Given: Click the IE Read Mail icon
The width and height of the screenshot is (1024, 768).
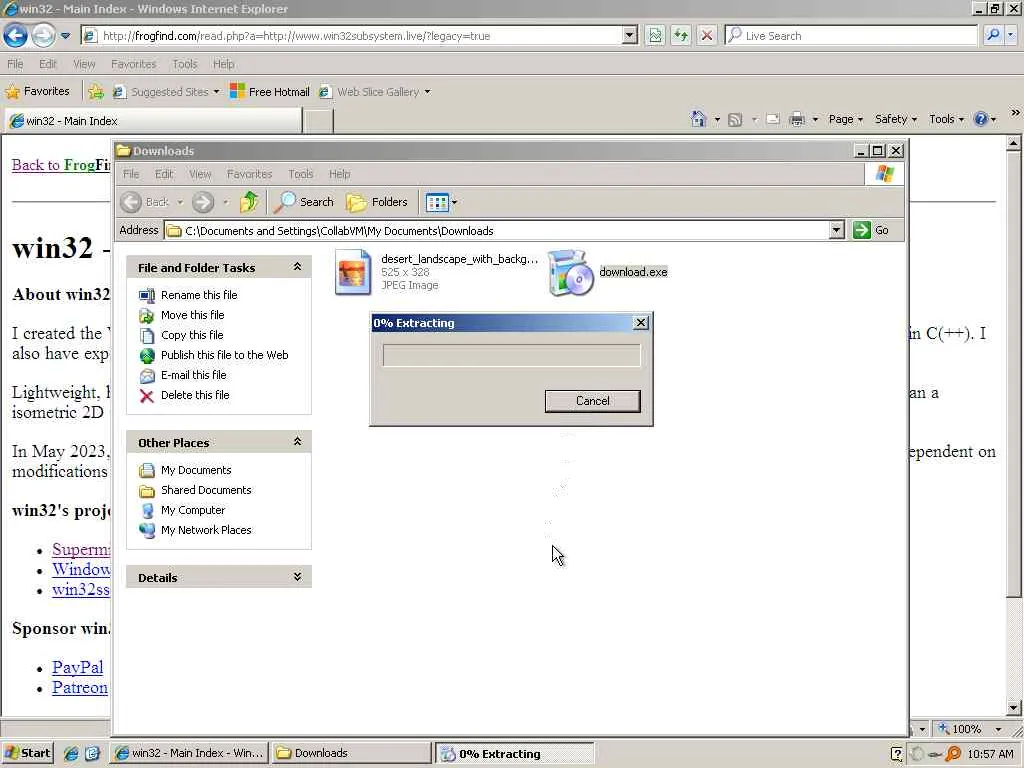Looking at the screenshot, I should pyautogui.click(x=773, y=120).
